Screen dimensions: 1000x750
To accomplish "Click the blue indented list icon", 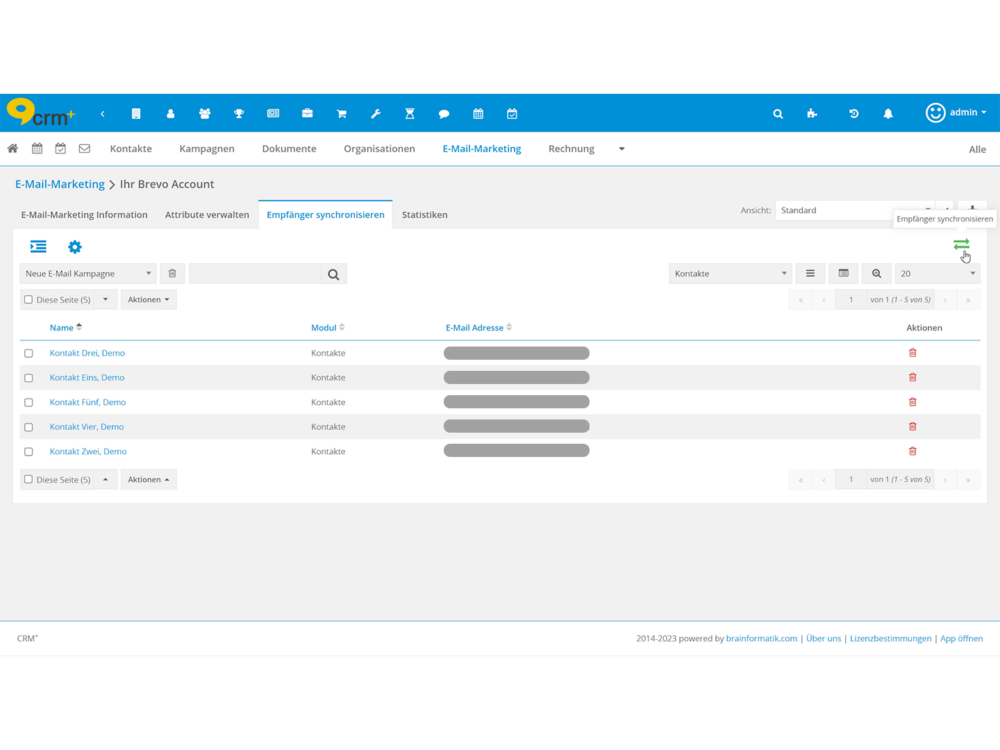I will (38, 247).
